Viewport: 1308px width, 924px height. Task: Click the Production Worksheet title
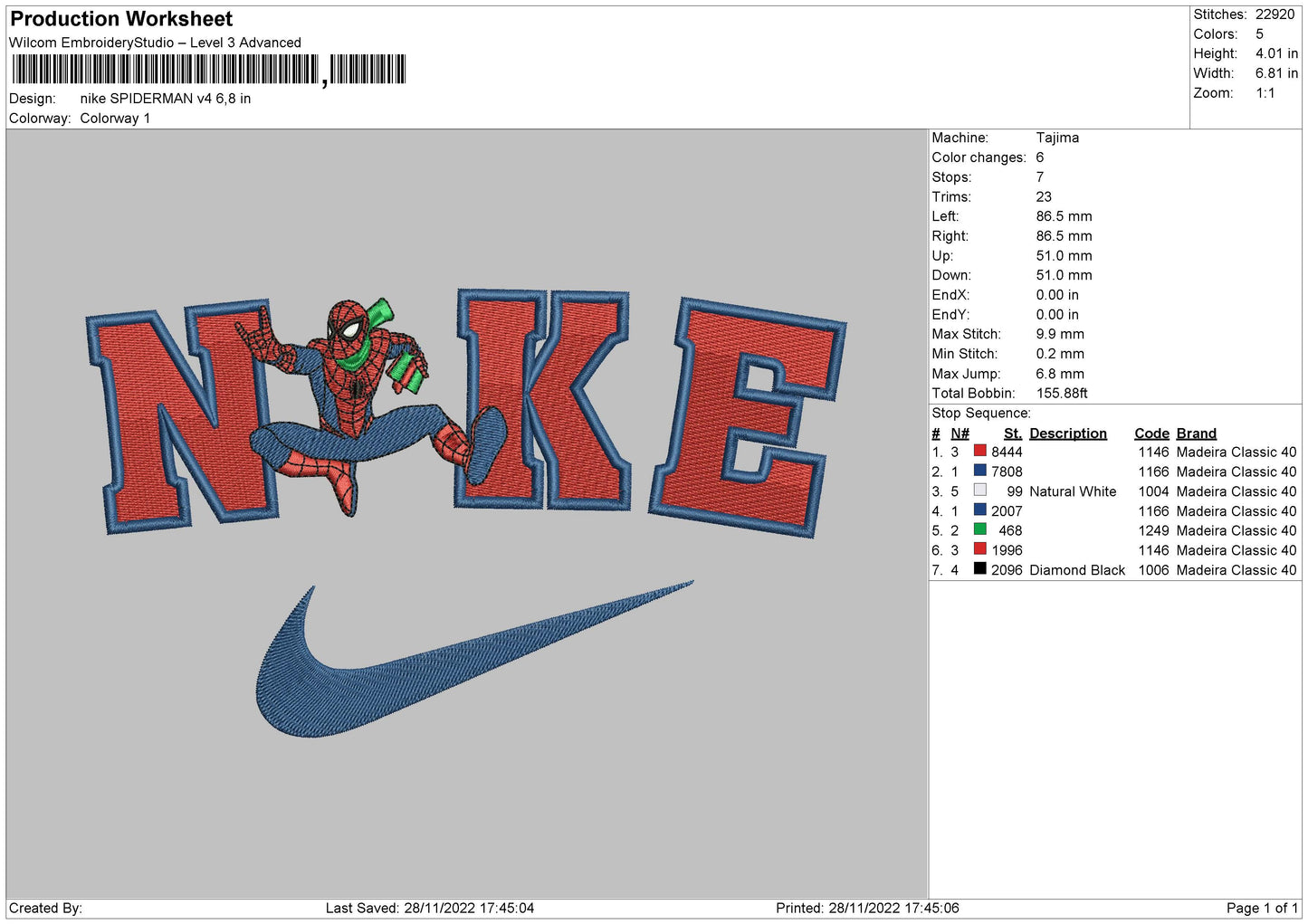pos(121,19)
